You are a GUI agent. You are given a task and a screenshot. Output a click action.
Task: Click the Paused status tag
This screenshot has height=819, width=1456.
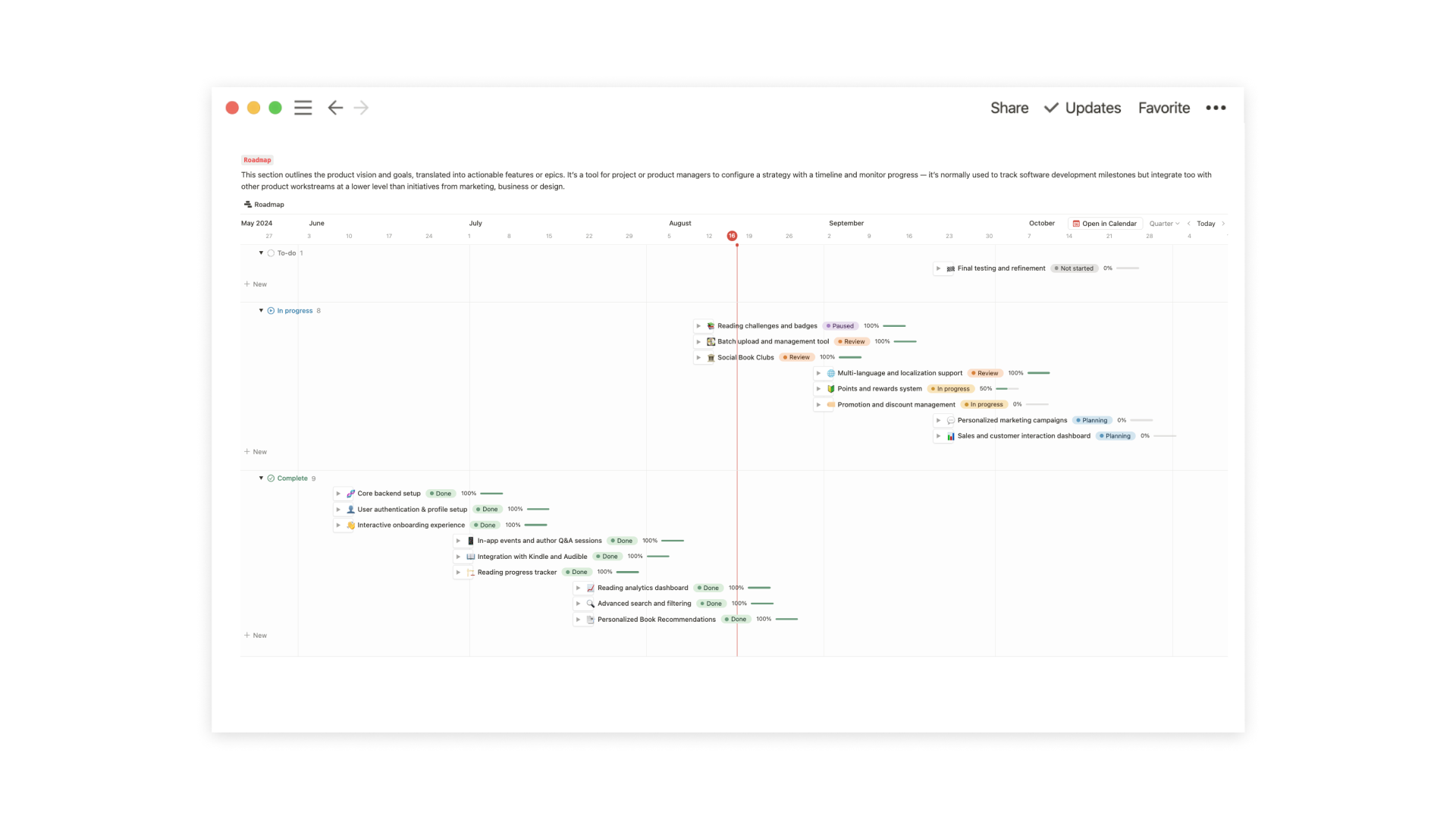pyautogui.click(x=840, y=326)
